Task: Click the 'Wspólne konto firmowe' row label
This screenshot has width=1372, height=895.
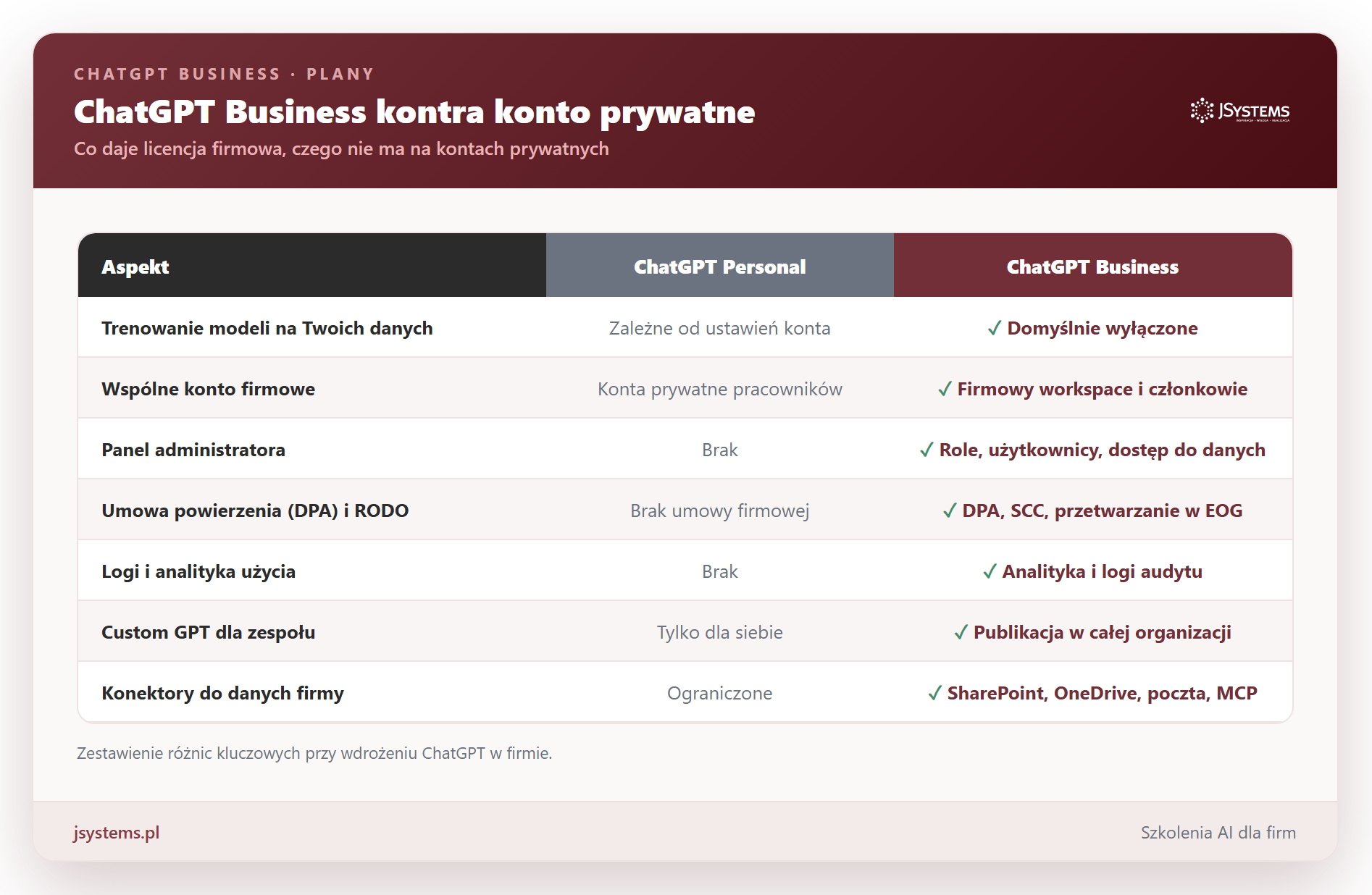Action: click(x=208, y=389)
